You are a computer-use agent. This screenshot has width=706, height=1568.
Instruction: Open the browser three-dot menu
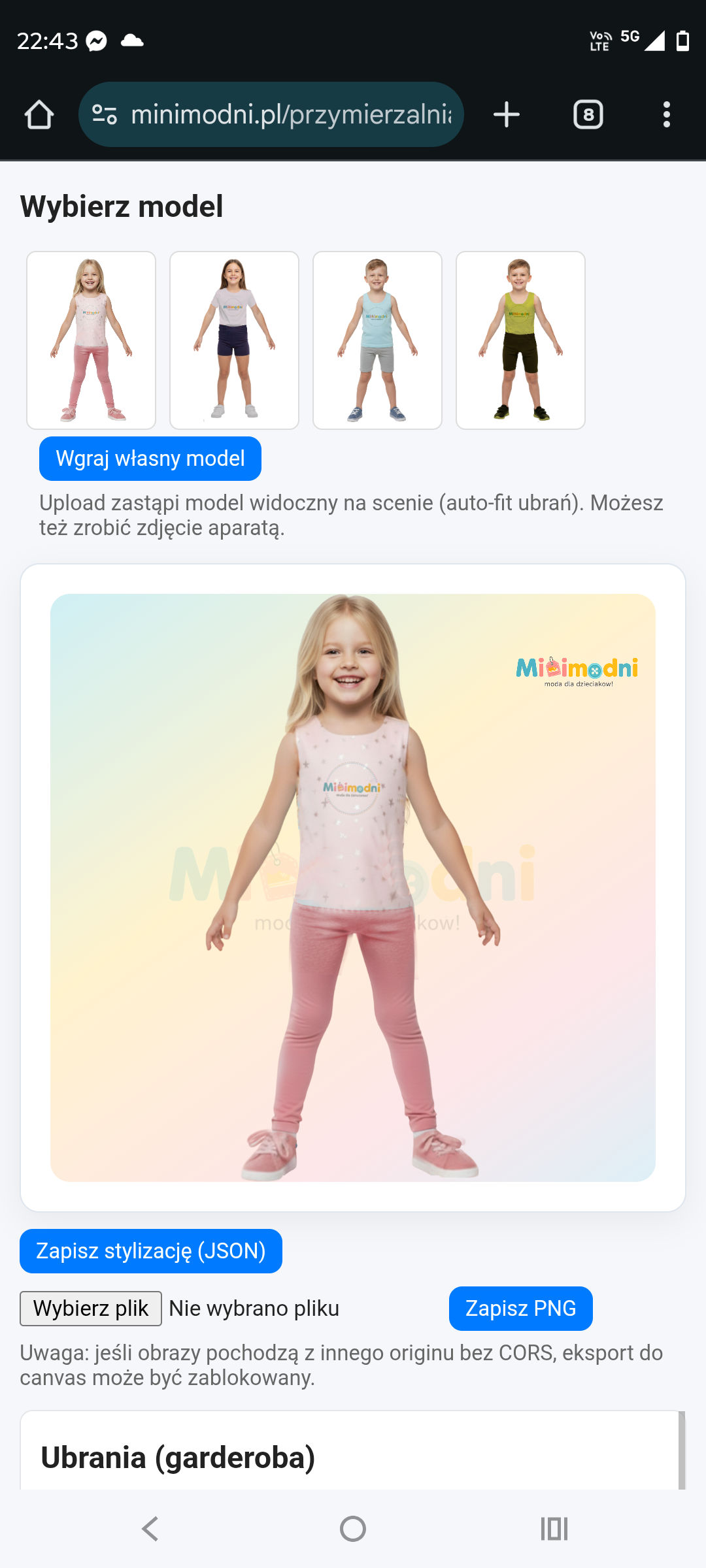tap(667, 114)
